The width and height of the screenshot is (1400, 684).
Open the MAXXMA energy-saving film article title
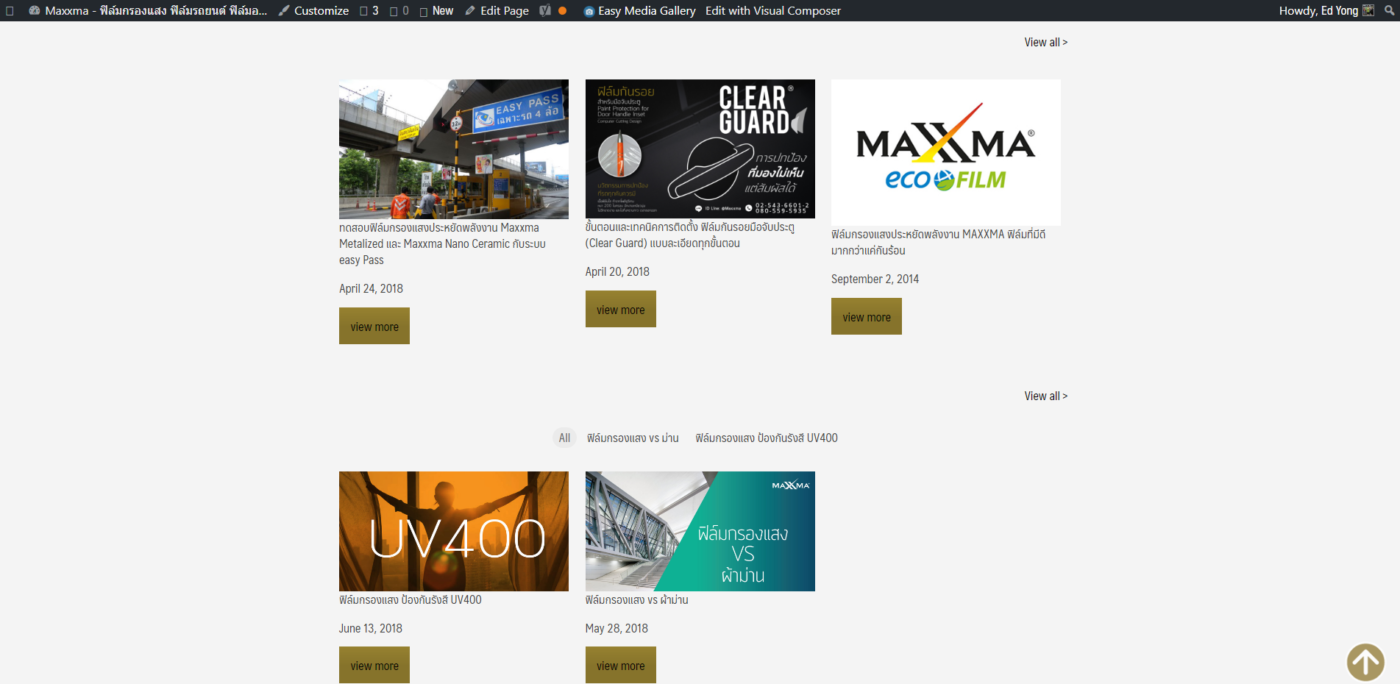pos(937,242)
